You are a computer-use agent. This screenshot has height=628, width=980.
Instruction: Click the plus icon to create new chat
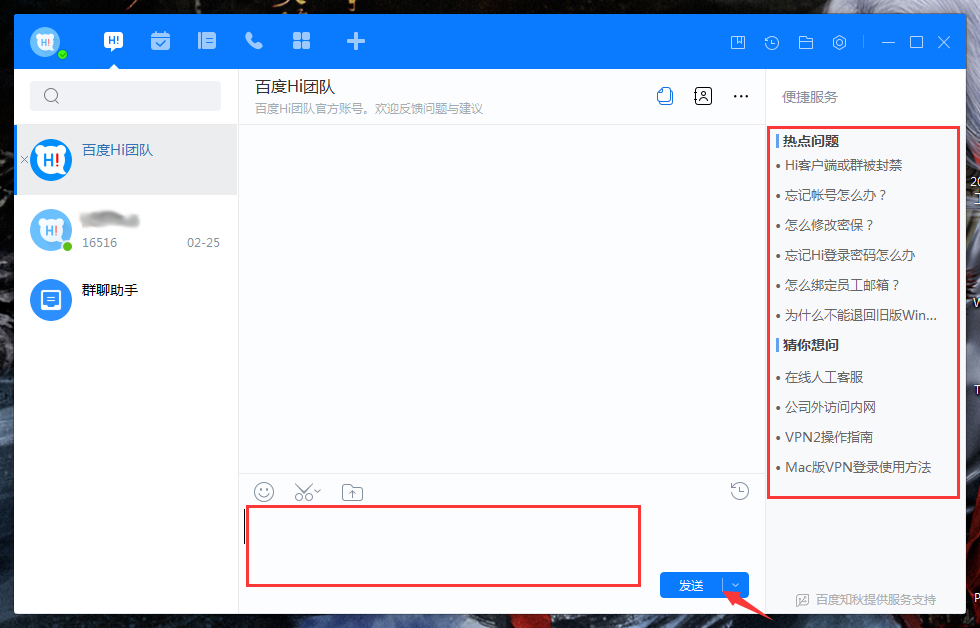[355, 41]
